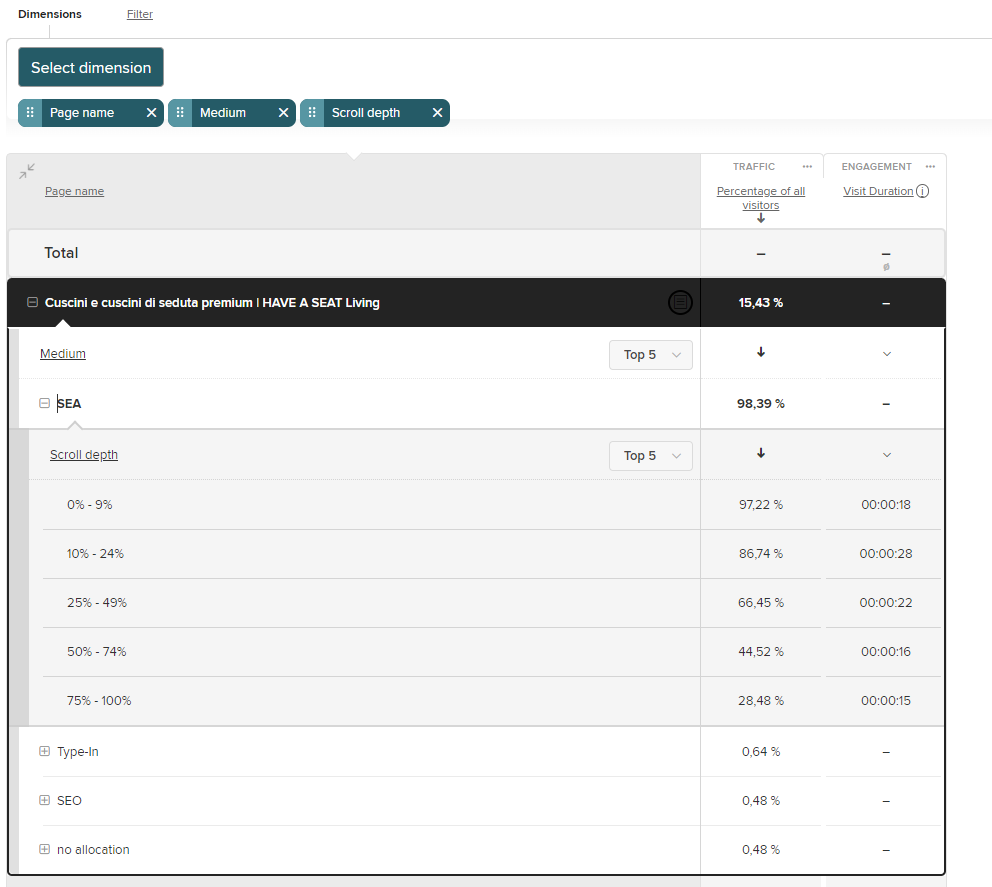Click the descending sort arrow under visitors header
The width and height of the screenshot is (992, 887).
[x=761, y=218]
